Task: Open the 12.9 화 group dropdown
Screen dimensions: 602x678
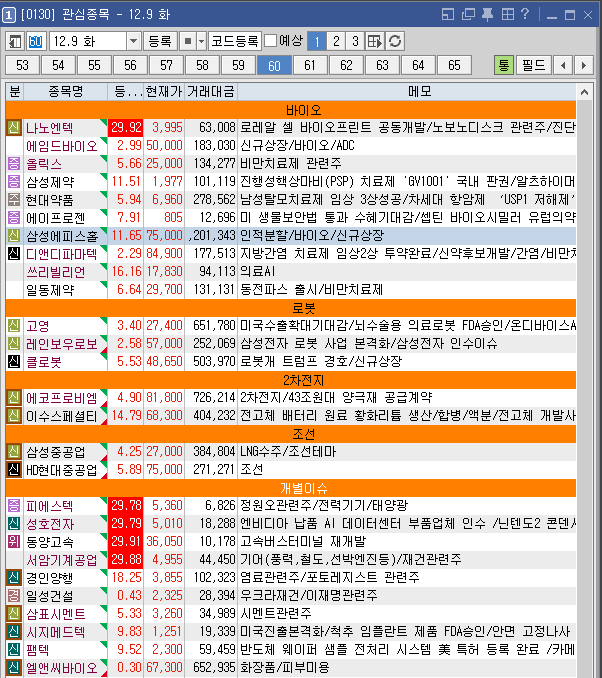Action: (x=134, y=41)
